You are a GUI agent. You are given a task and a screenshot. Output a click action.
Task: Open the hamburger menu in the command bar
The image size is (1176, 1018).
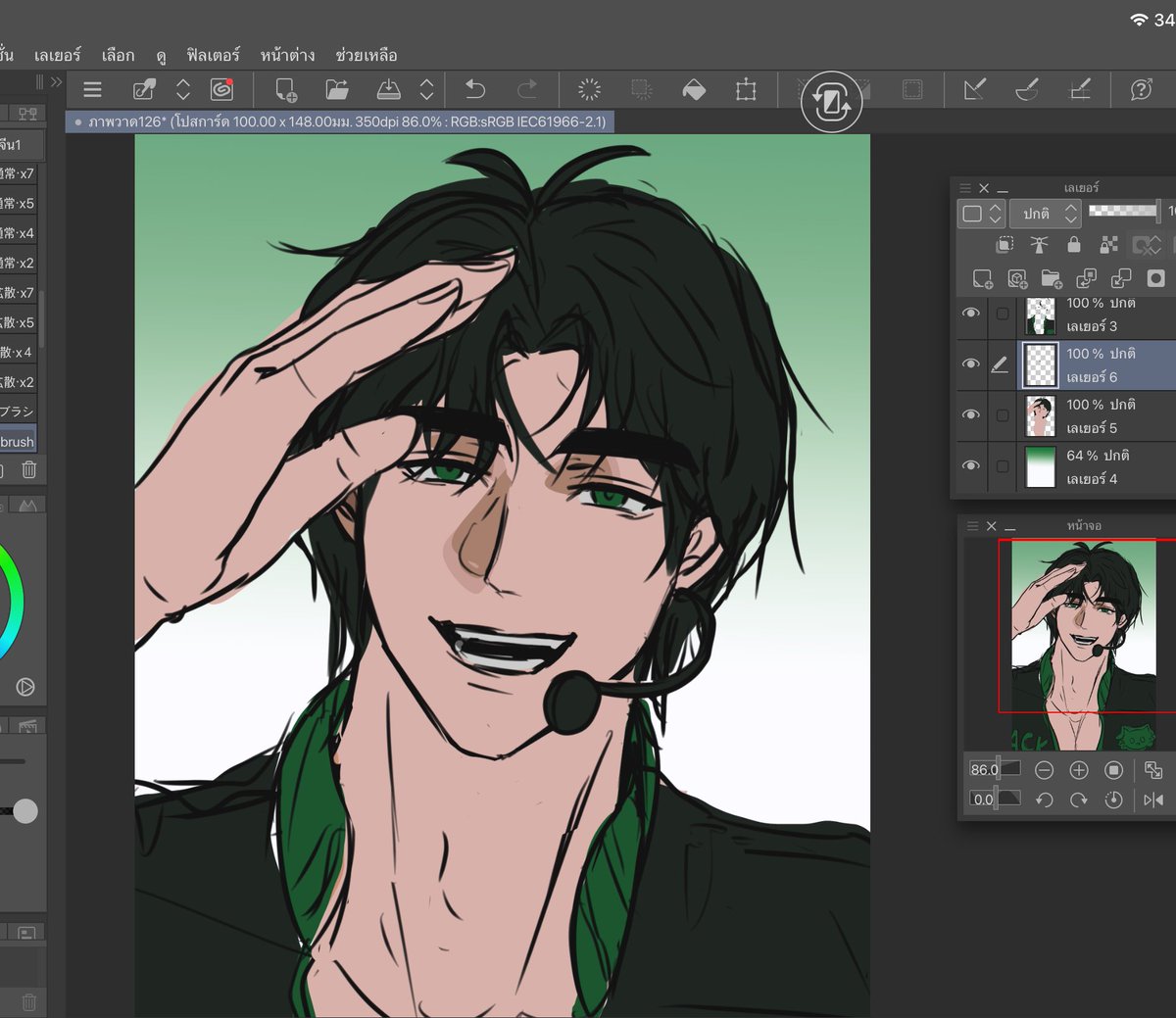93,90
